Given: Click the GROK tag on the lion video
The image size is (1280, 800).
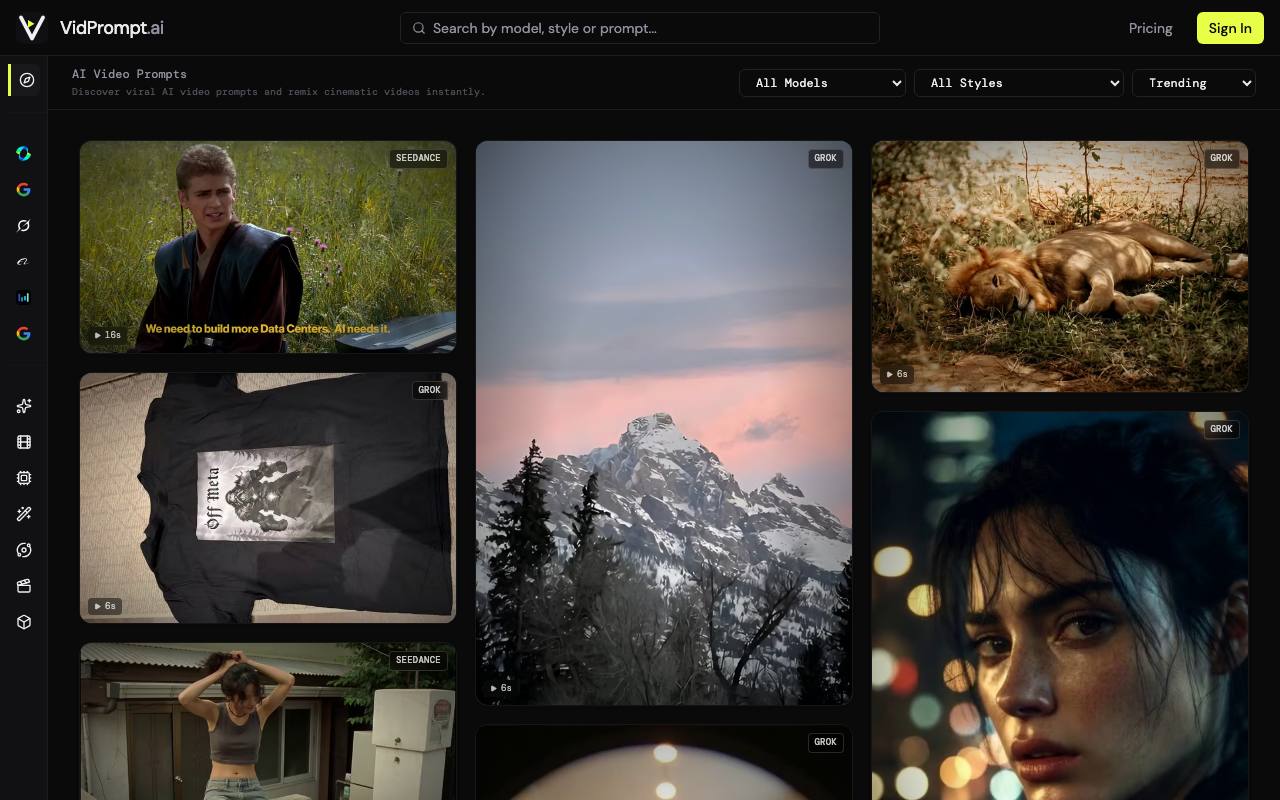Looking at the screenshot, I should pos(1221,158).
